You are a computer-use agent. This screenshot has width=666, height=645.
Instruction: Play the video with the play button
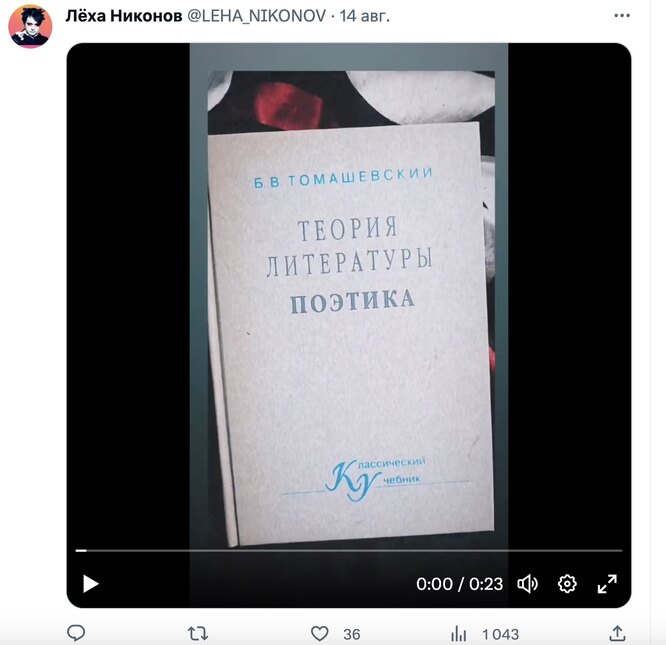[x=90, y=583]
